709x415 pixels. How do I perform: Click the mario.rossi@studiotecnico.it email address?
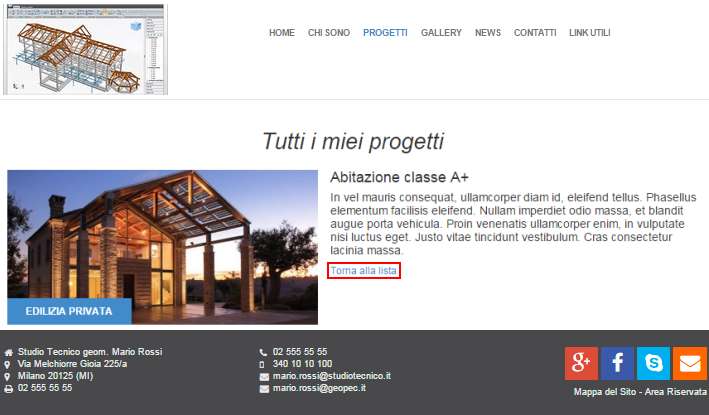coord(331,376)
